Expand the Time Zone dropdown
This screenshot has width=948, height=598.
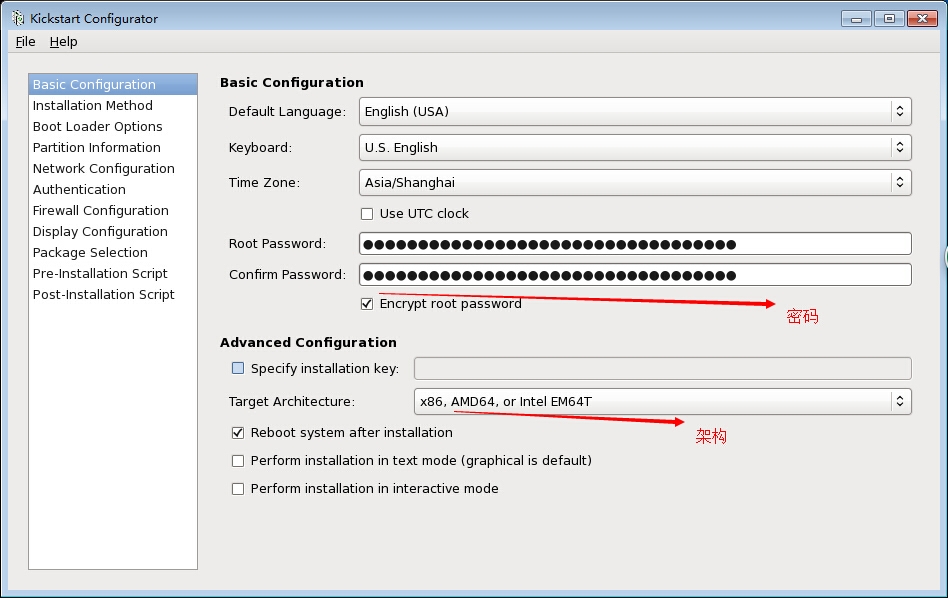(635, 183)
